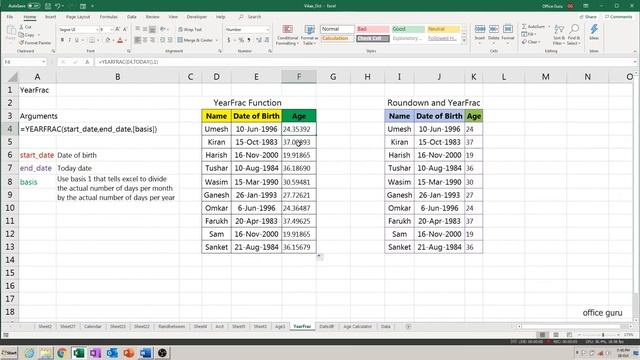Open the Formulas ribbon tab
640x360 pixels.
click(x=109, y=17)
